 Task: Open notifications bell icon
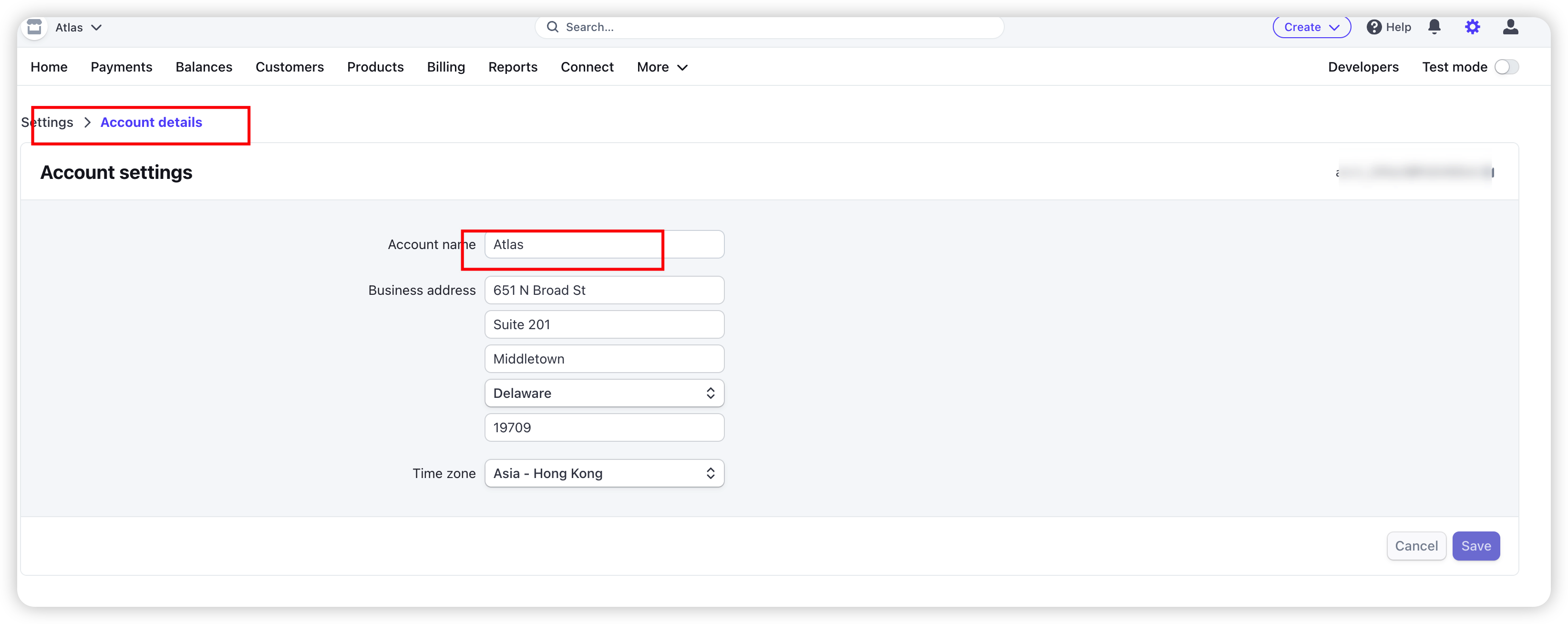click(x=1434, y=27)
